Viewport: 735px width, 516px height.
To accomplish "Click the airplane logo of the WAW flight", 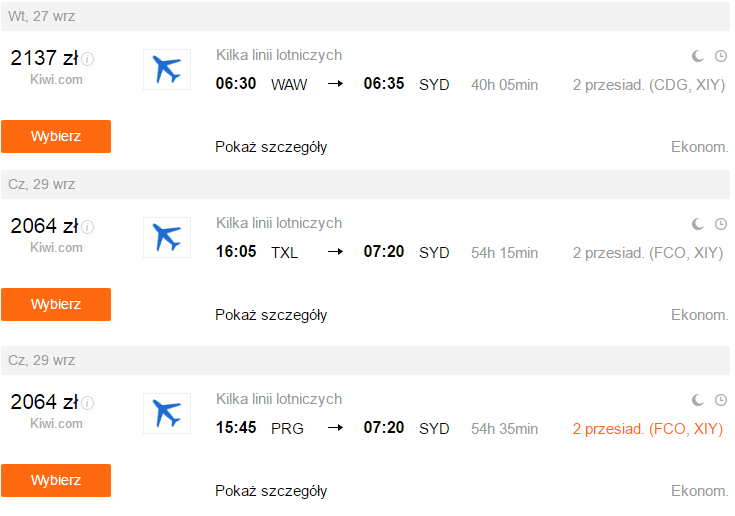I will (167, 69).
